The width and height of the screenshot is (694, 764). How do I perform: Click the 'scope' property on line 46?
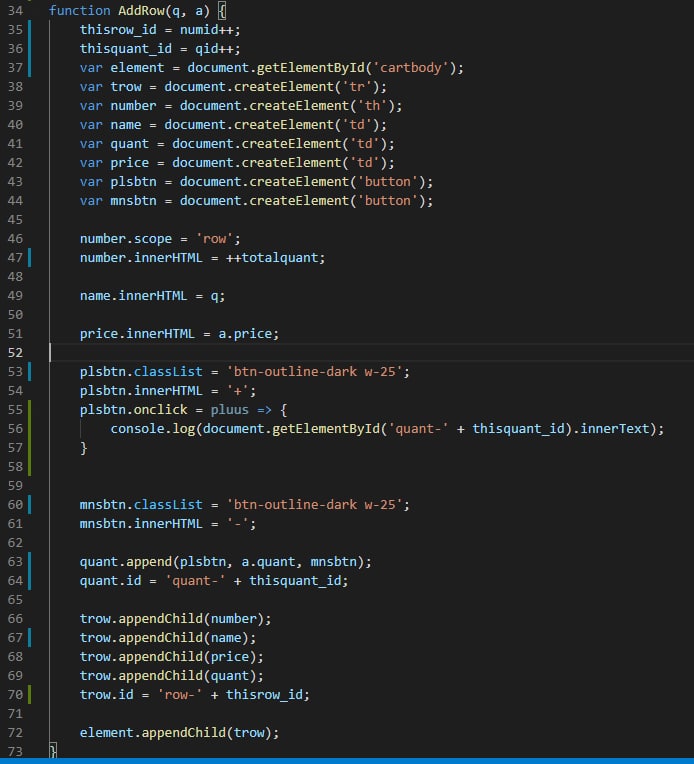pos(153,239)
